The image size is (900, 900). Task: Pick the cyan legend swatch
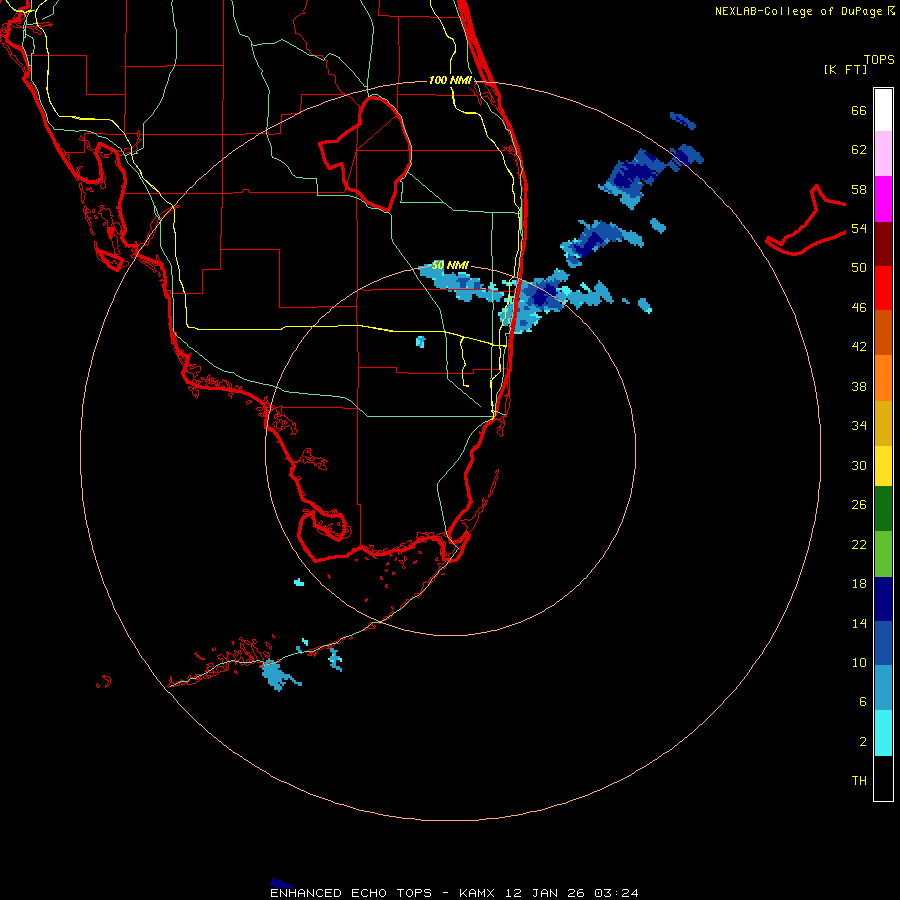(883, 733)
